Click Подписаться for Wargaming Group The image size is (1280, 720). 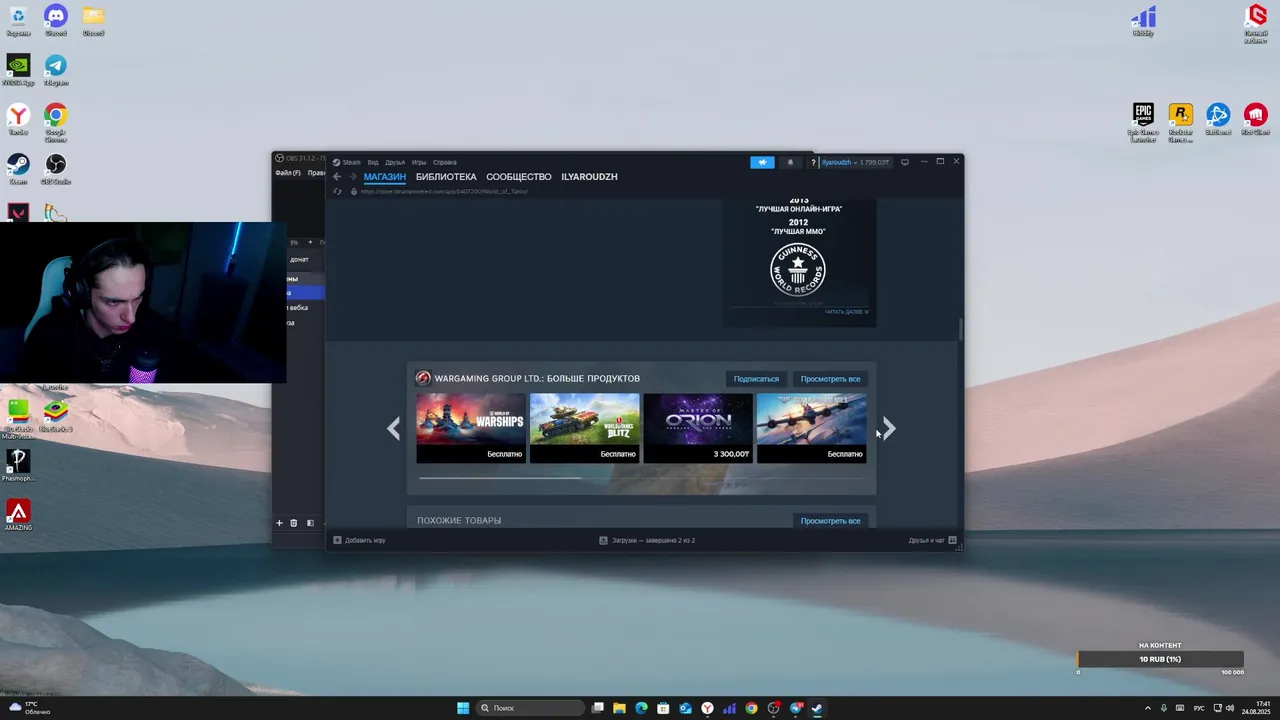click(756, 379)
